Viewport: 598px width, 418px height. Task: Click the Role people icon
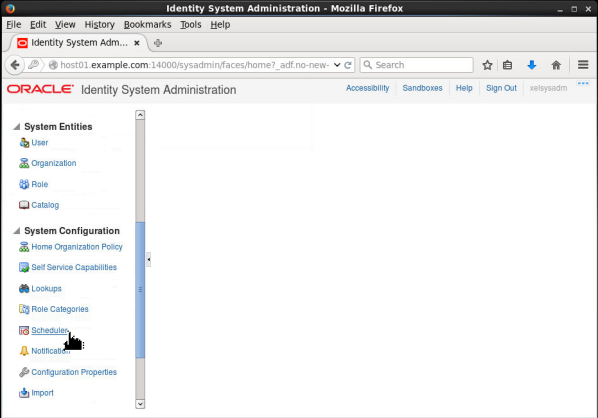[x=24, y=184]
